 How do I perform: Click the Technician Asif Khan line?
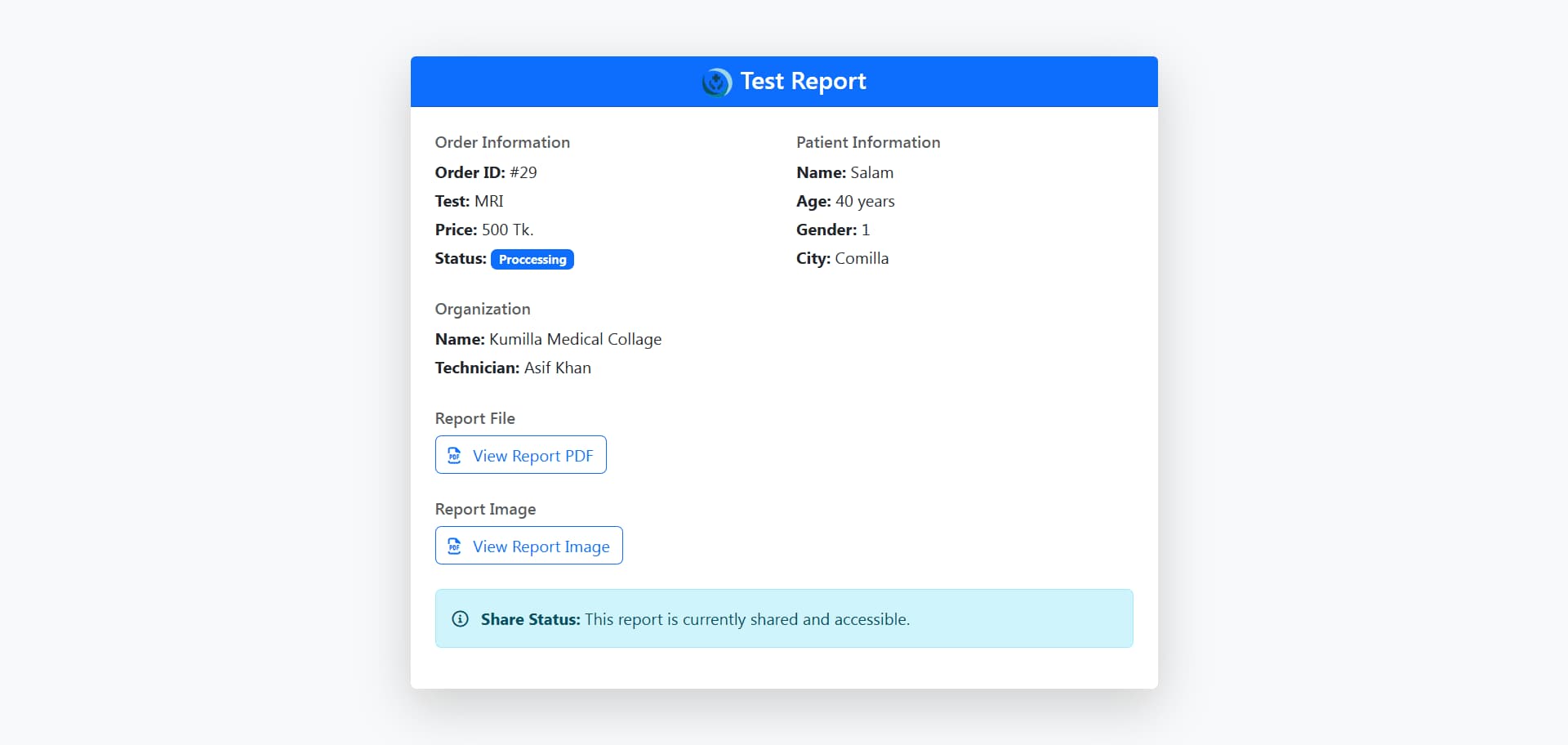click(x=513, y=368)
